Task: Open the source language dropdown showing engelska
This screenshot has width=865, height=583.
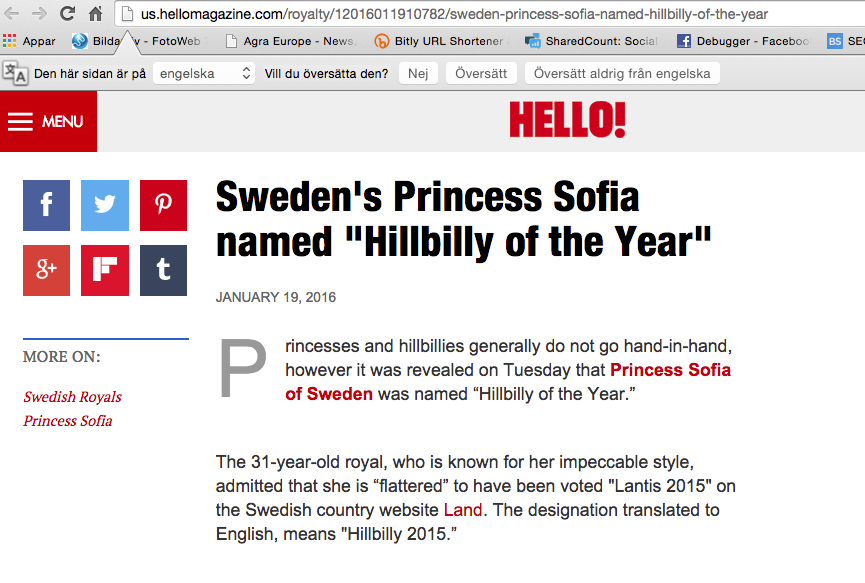Action: point(206,73)
